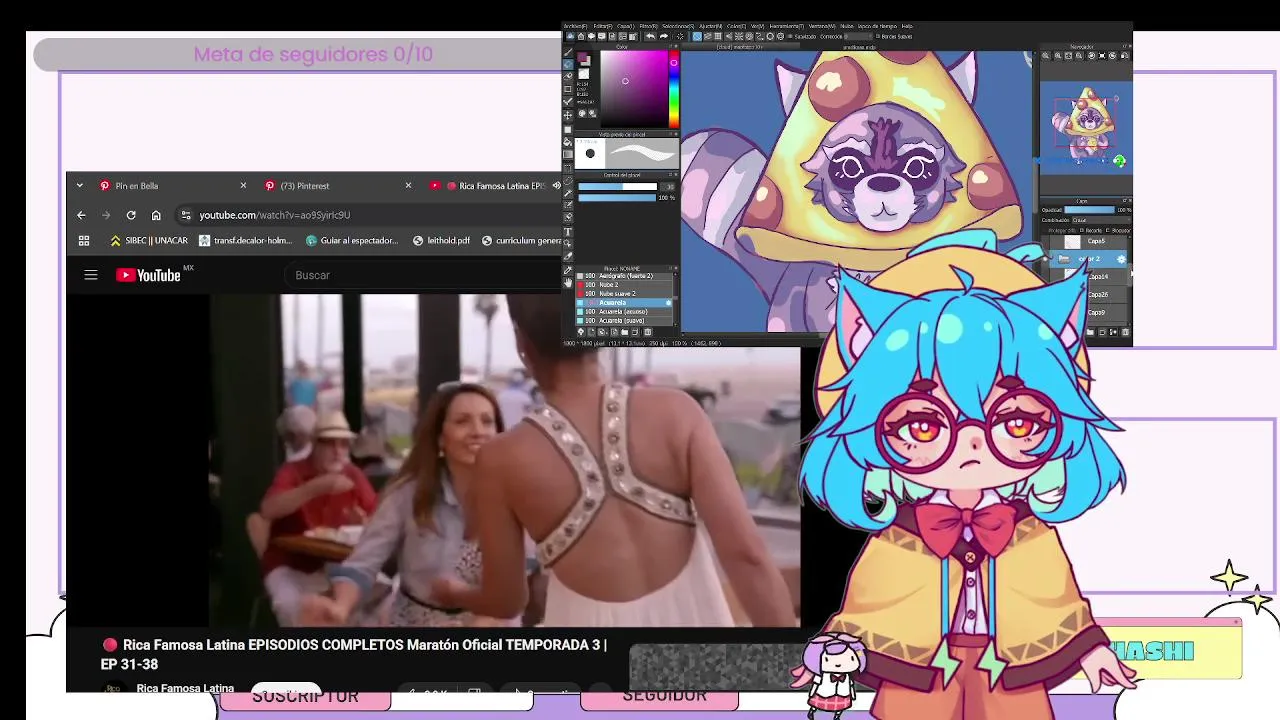Toggle the Recorte checkbox in layer panel
The width and height of the screenshot is (1280, 720).
tap(1081, 231)
